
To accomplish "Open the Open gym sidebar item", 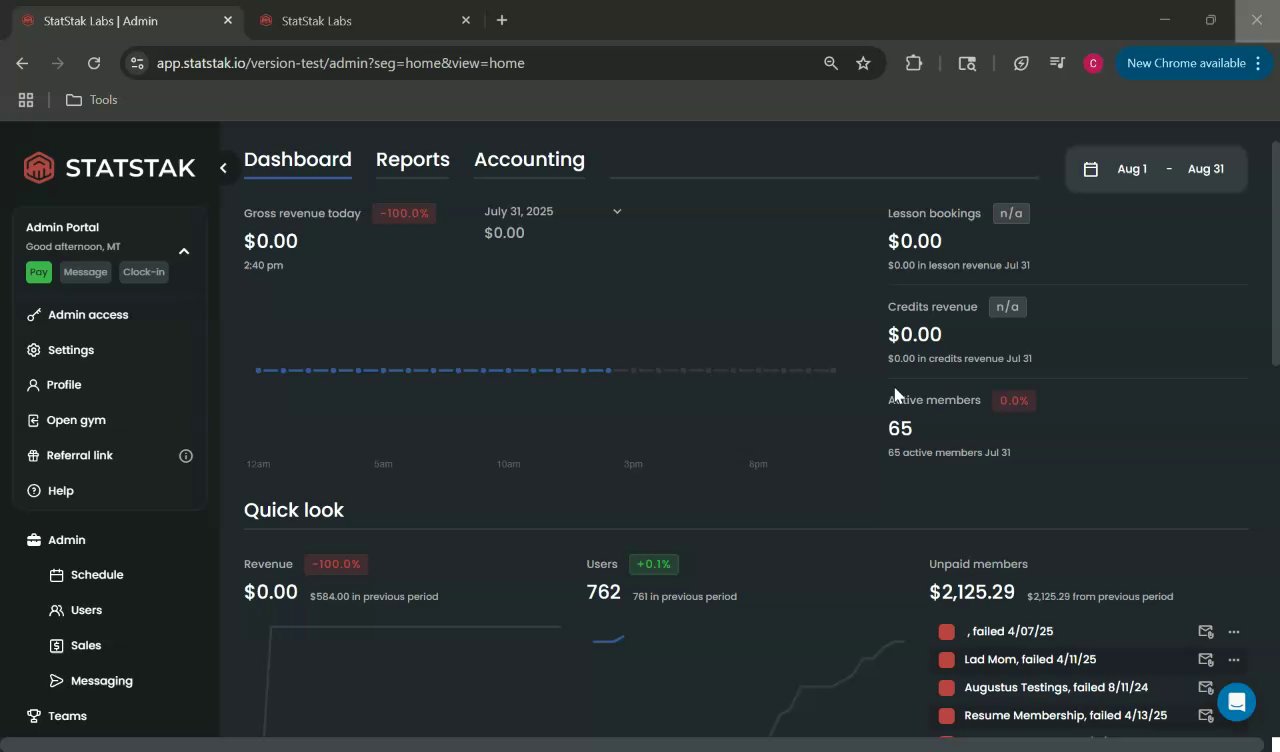I will click(x=66, y=420).
